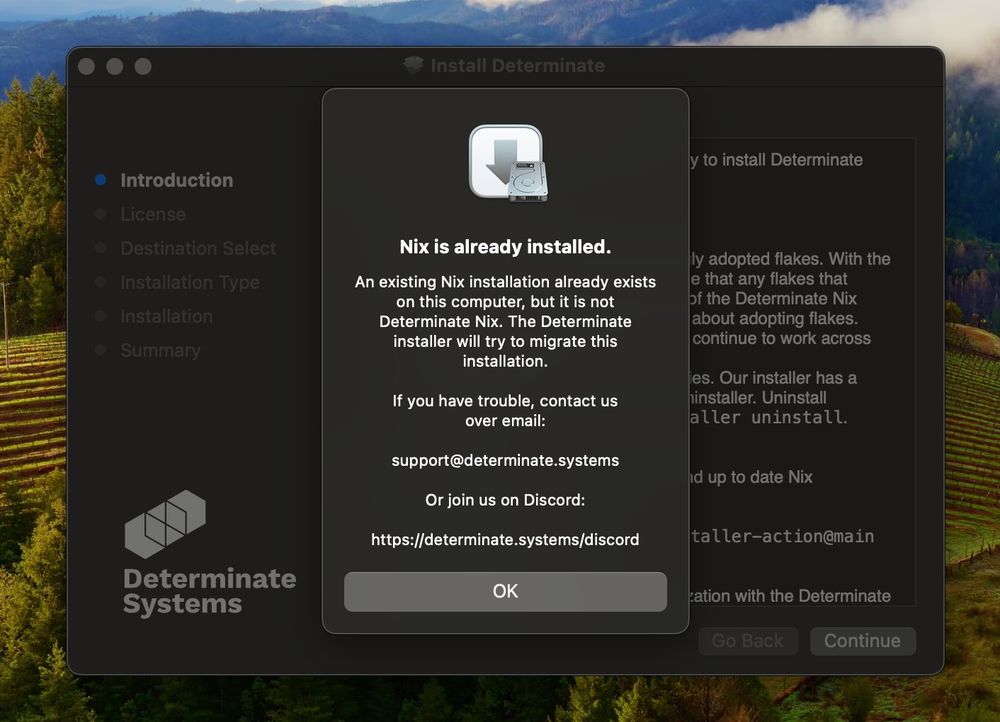Click the gray step dot beside License
This screenshot has height=722, width=1000.
tap(100, 214)
